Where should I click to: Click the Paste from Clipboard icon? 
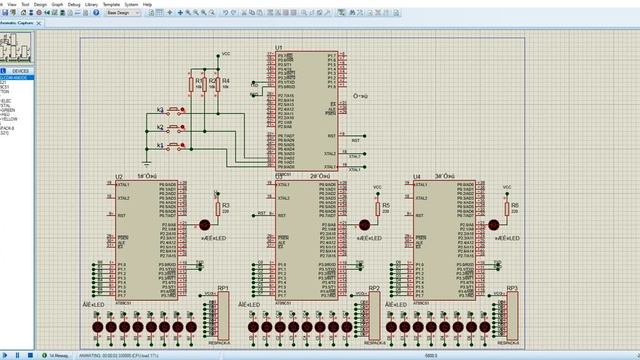point(260,13)
